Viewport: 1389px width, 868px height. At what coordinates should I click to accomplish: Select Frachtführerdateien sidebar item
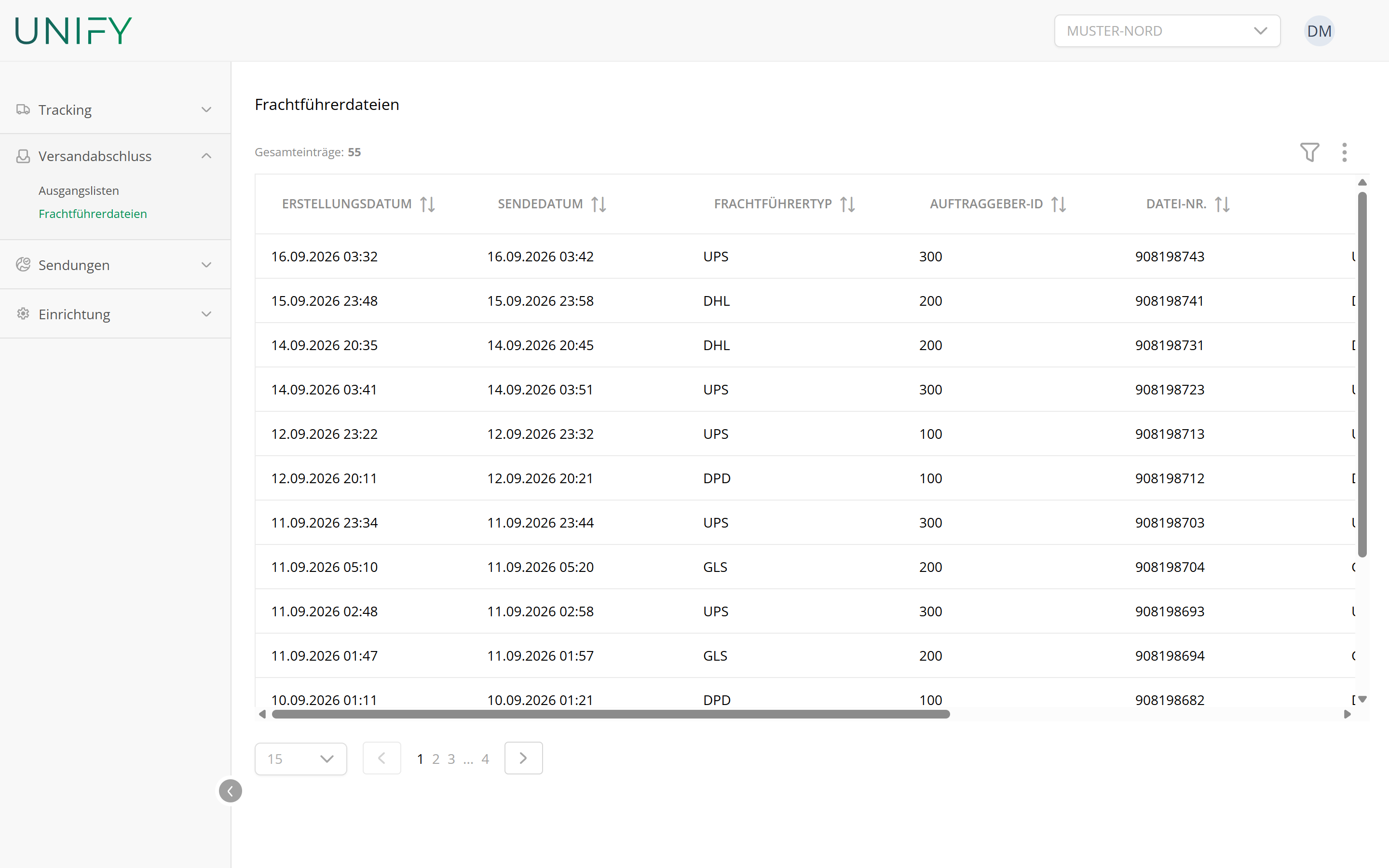(x=93, y=214)
